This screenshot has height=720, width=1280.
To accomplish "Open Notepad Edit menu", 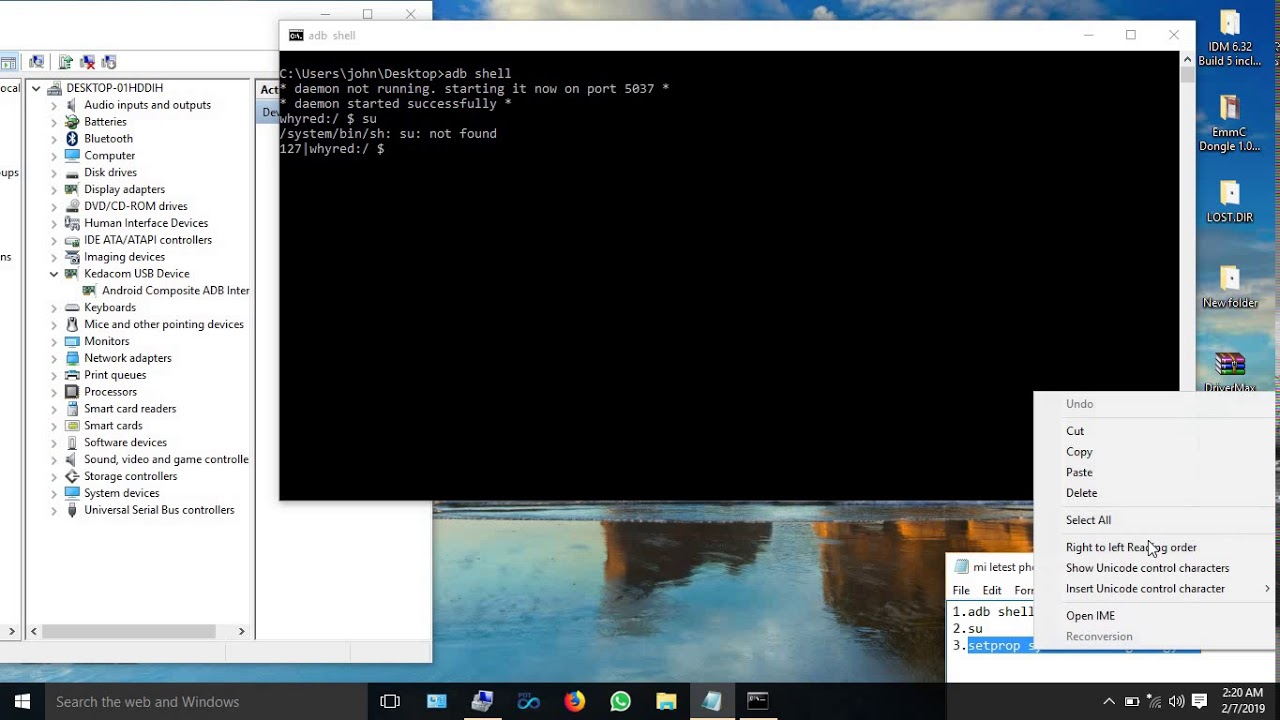I will 992,591.
